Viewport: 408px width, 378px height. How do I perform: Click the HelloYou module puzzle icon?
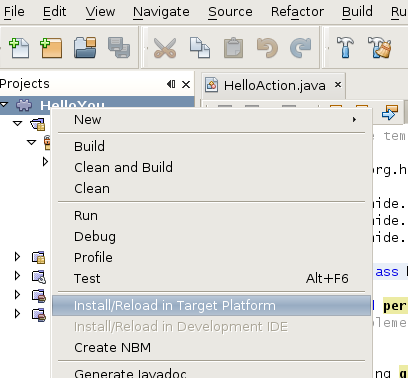click(x=24, y=105)
